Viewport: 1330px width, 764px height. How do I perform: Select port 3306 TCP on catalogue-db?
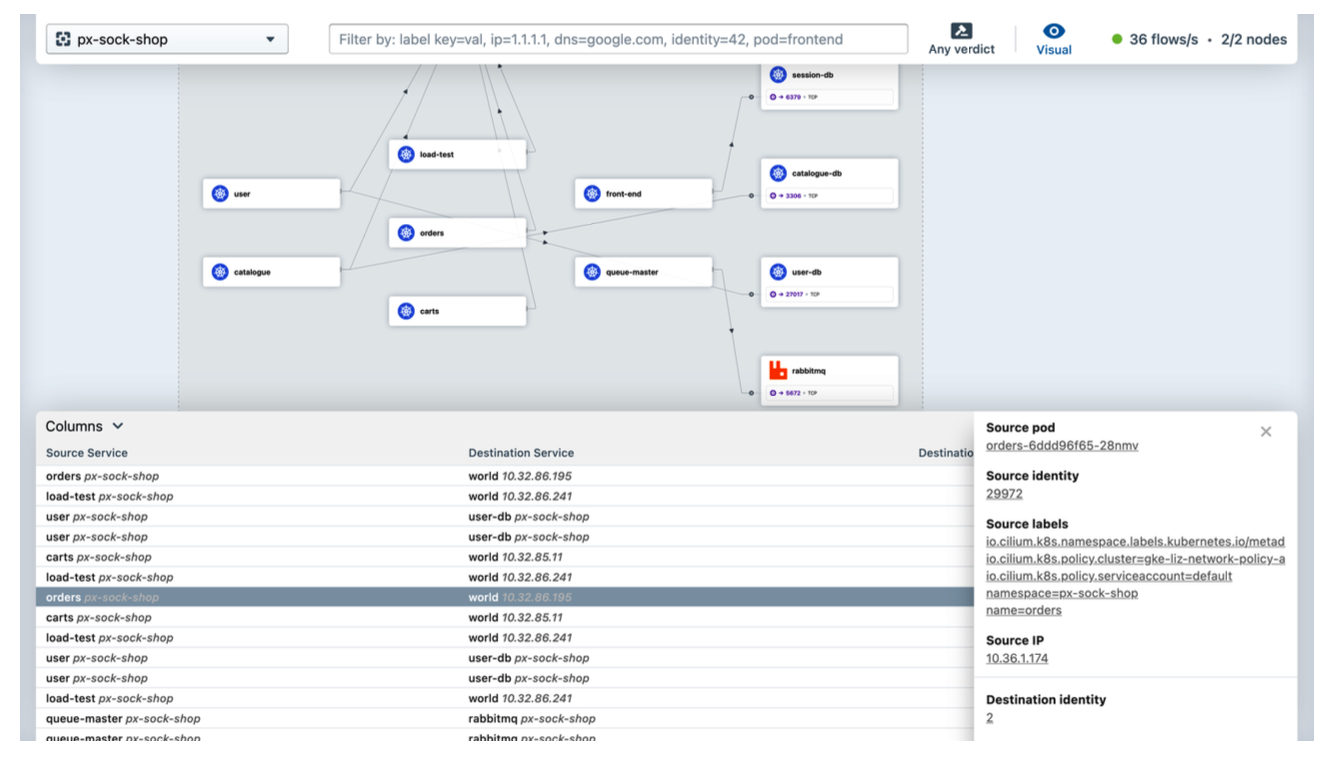(x=829, y=196)
